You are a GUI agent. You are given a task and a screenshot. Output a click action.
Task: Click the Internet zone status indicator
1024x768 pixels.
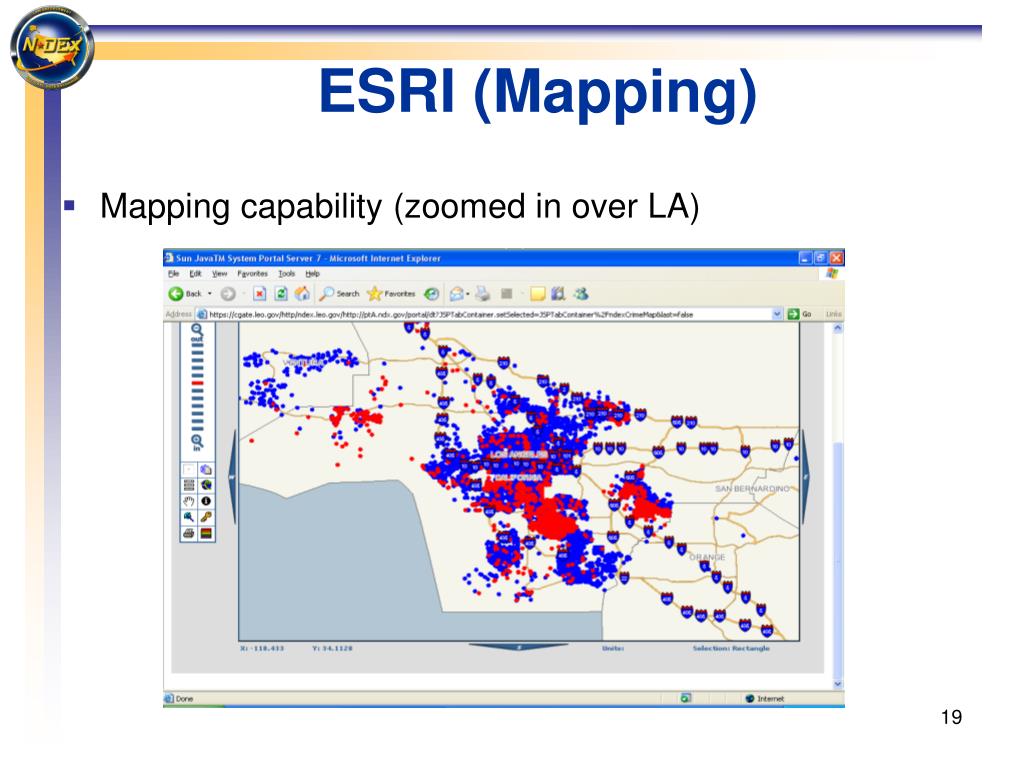(765, 699)
